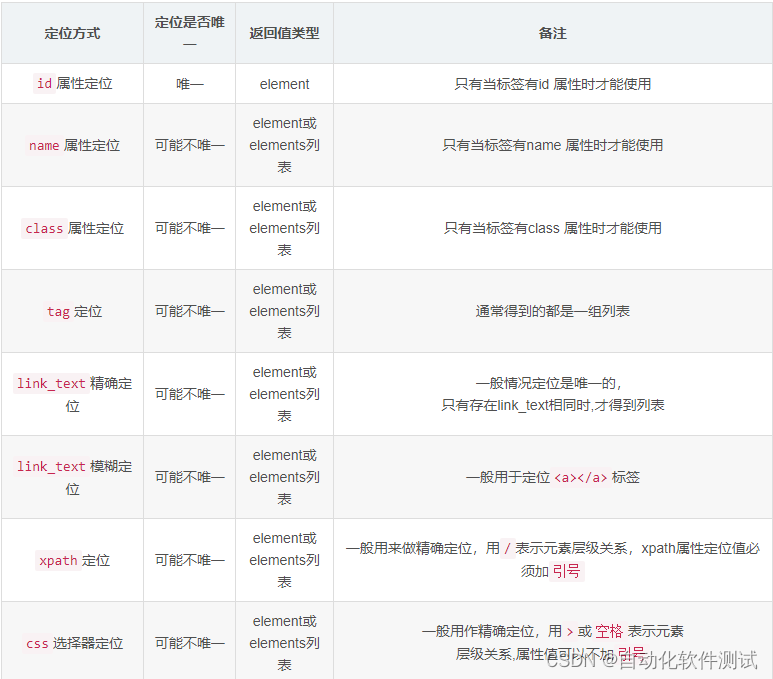Click link_text in the 精确定位 row
Viewport: 773px width, 679px height.
point(51,383)
